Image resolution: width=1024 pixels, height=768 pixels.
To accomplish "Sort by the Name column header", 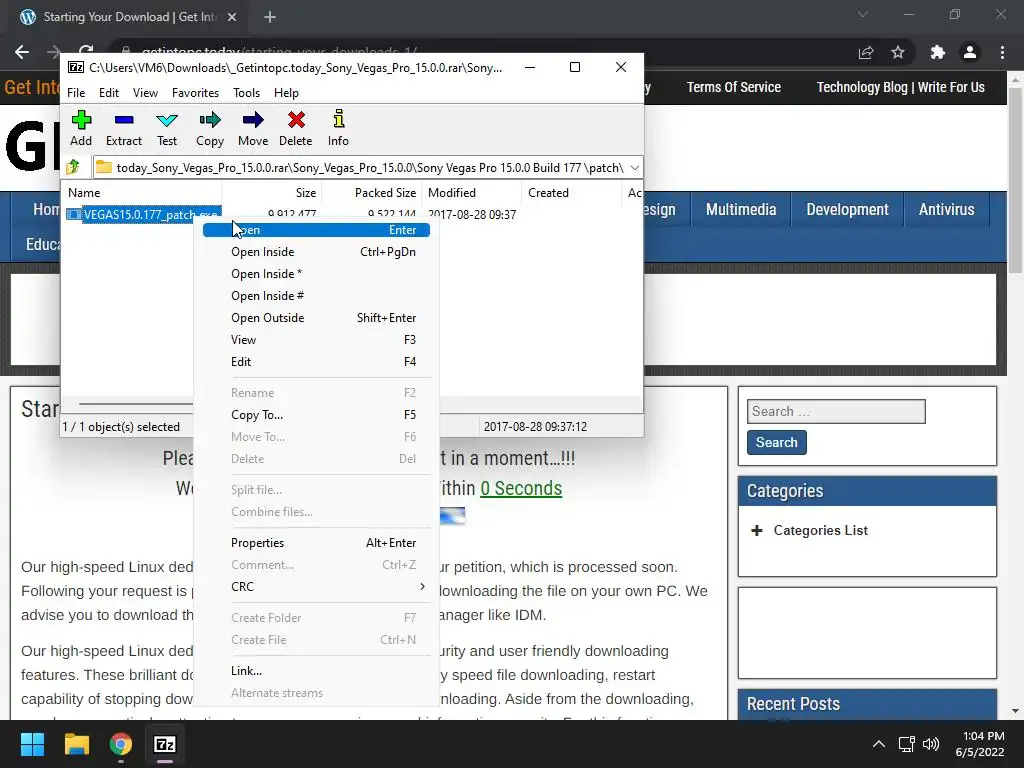I will click(142, 193).
